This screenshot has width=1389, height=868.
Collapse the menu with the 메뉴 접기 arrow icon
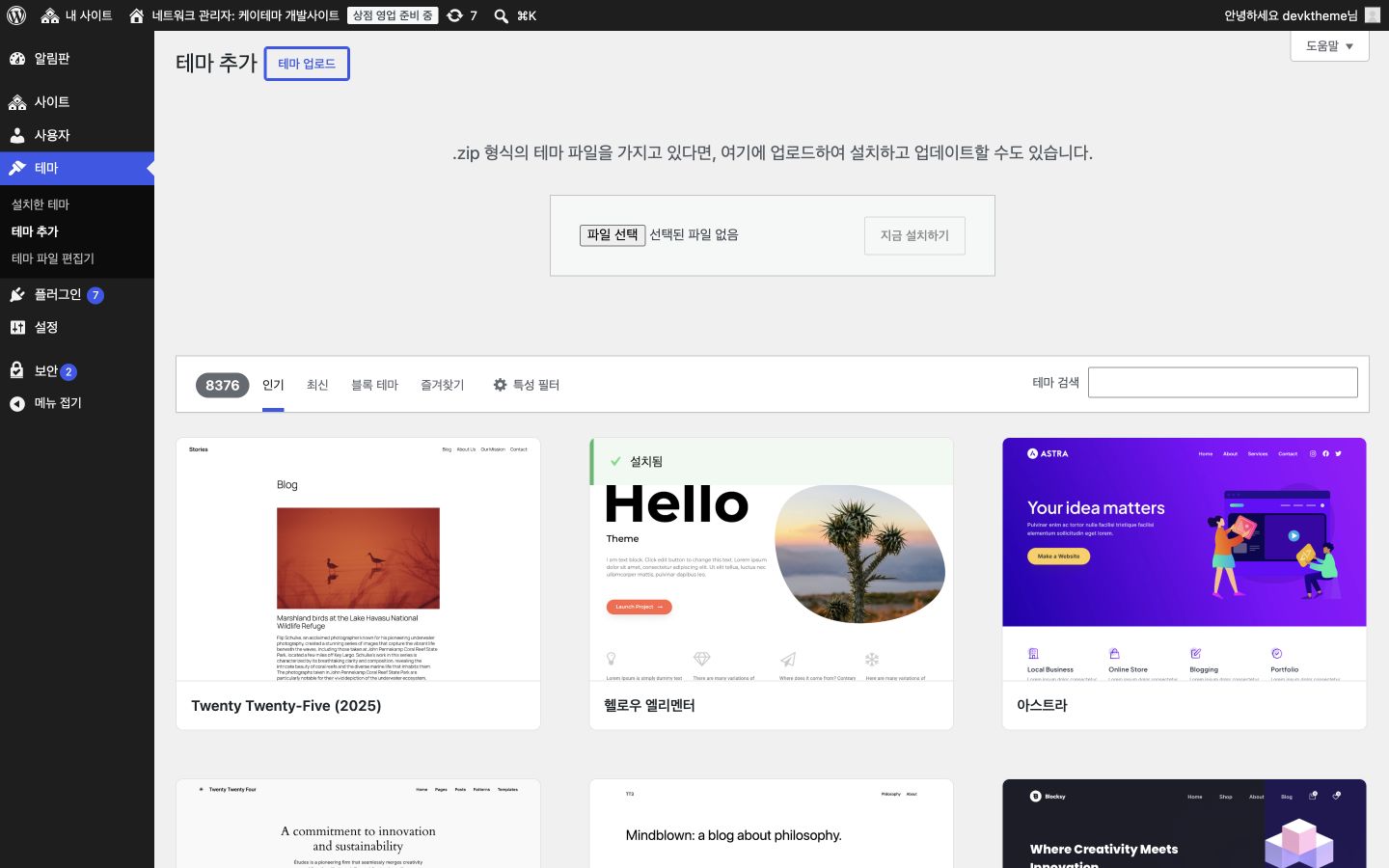point(17,403)
